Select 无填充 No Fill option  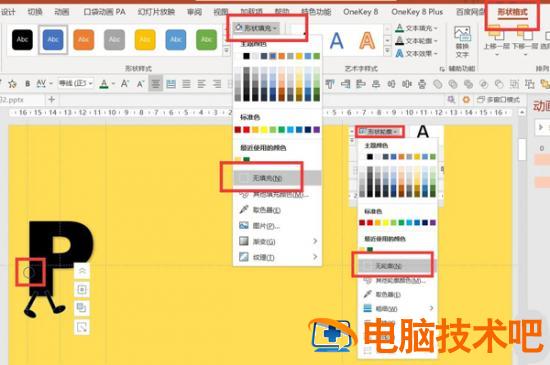click(x=277, y=178)
